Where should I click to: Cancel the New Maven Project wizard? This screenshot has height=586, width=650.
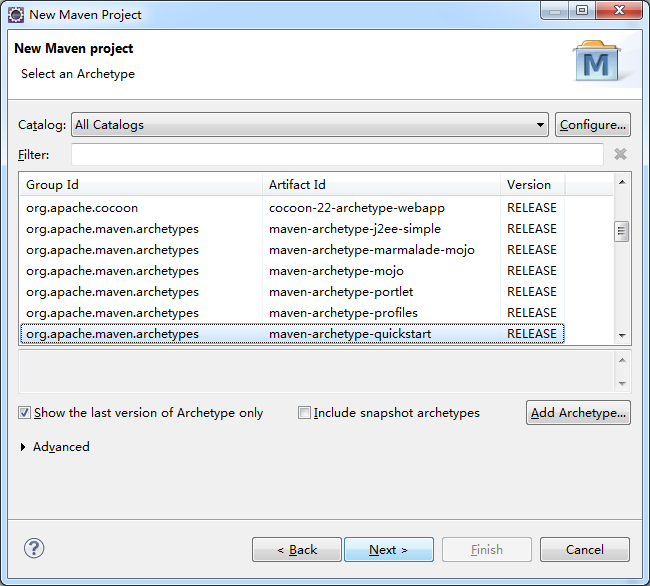click(585, 550)
